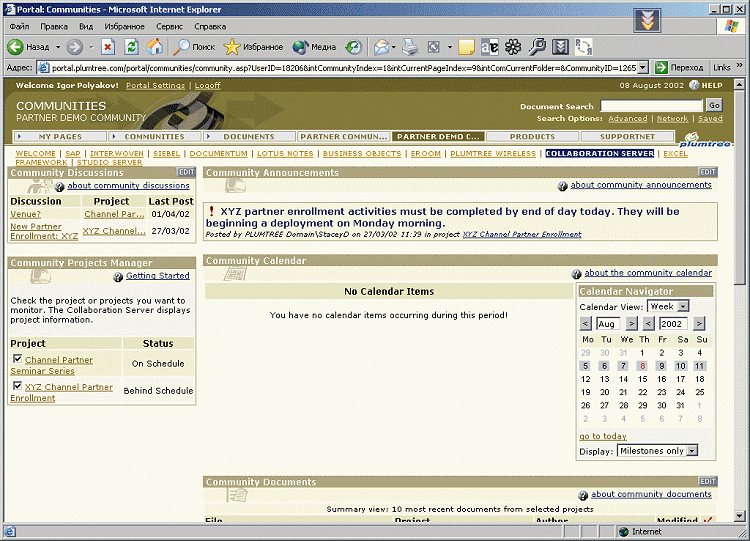Image resolution: width=750 pixels, height=541 pixels.
Task: Open the Display Milestones only dropdown
Action: point(692,451)
